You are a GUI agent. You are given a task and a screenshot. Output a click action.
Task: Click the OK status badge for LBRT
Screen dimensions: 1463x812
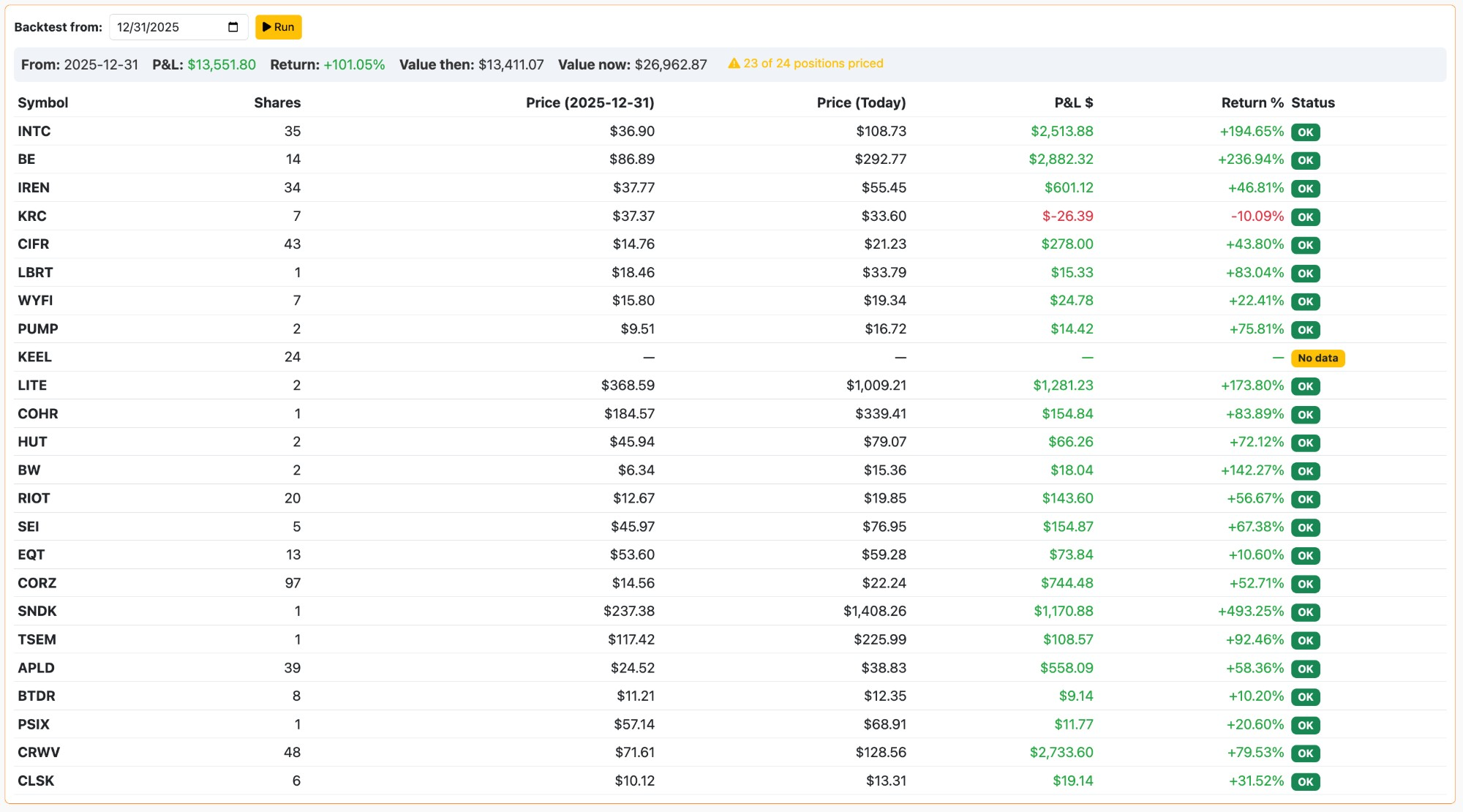click(x=1306, y=274)
